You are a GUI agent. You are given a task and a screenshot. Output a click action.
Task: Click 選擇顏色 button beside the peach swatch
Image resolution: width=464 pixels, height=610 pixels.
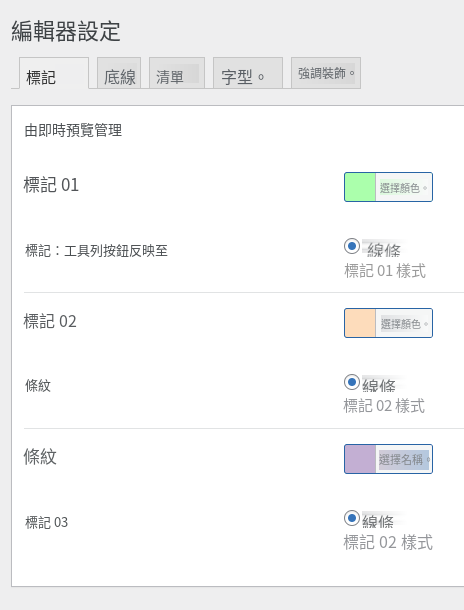(404, 324)
